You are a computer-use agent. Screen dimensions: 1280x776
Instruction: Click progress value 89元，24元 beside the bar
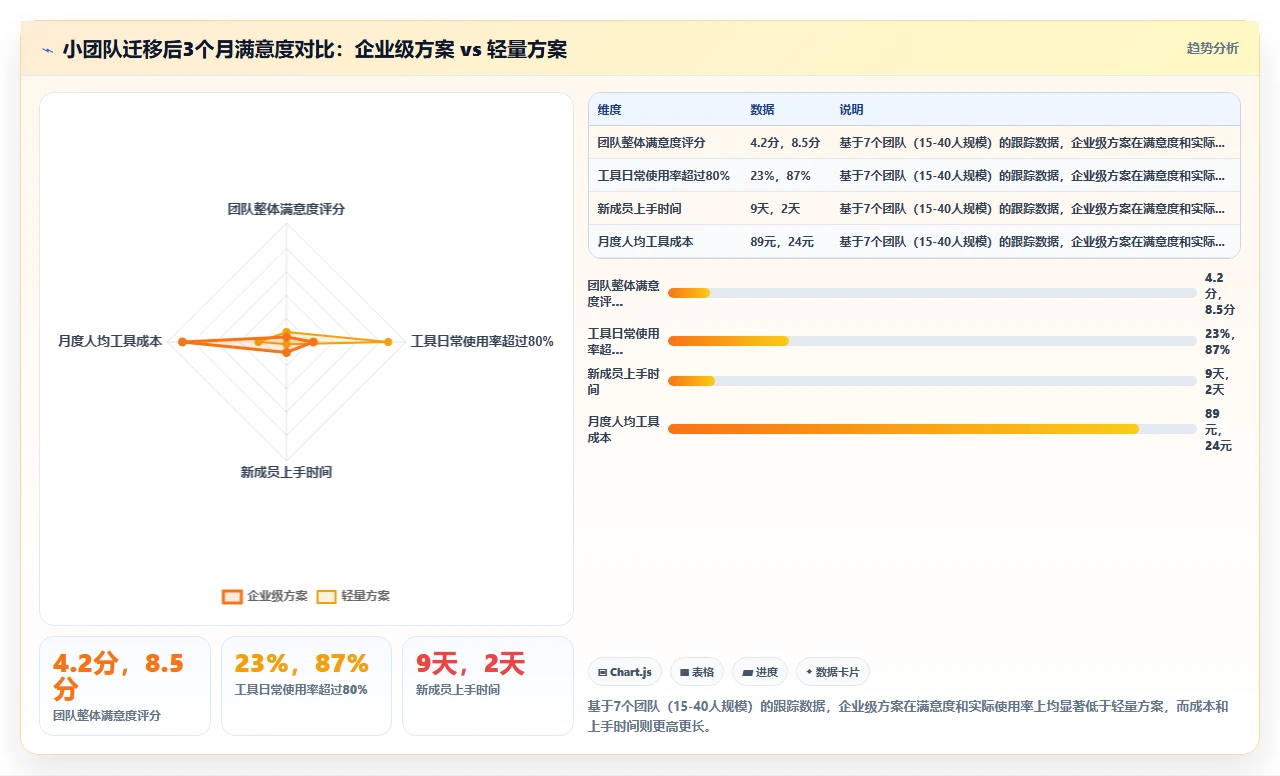tap(1219, 430)
